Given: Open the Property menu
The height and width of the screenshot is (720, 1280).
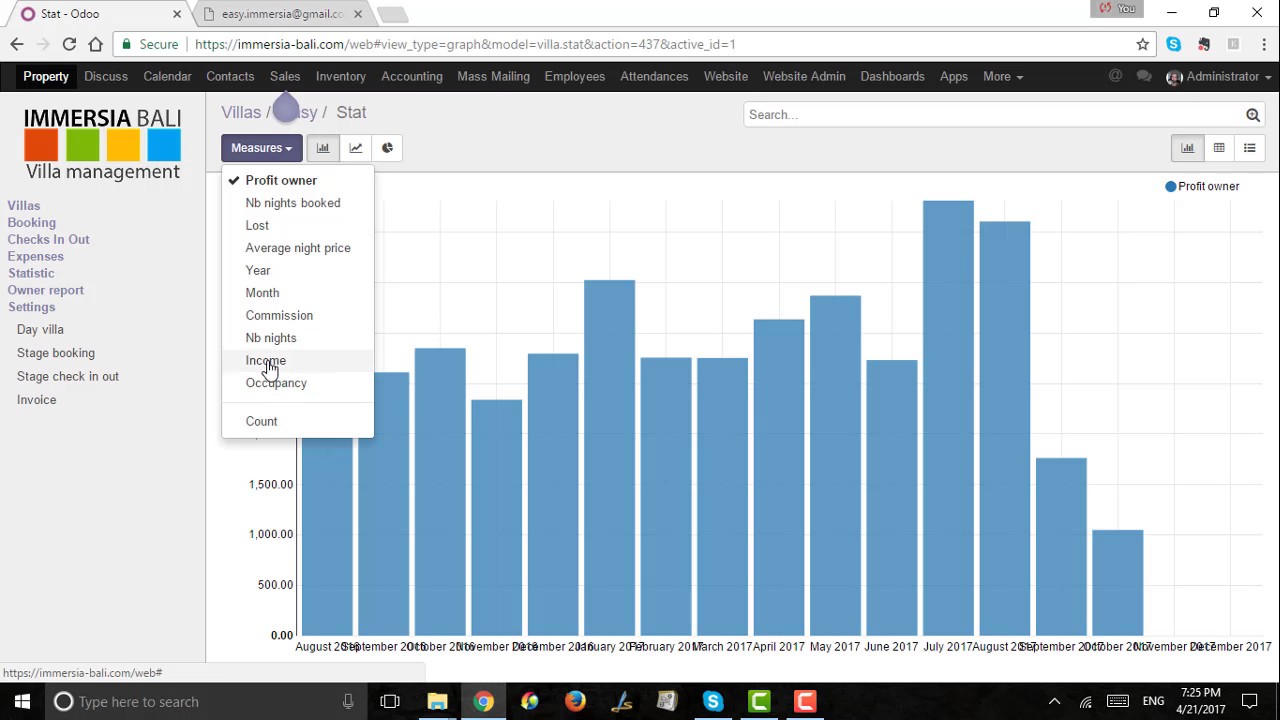Looking at the screenshot, I should 46,76.
